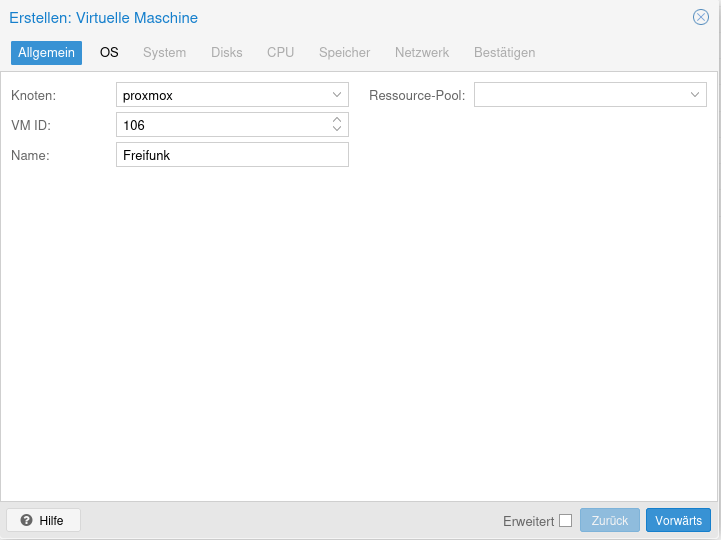
Task: Switch to the Speicher tab
Action: tap(344, 52)
